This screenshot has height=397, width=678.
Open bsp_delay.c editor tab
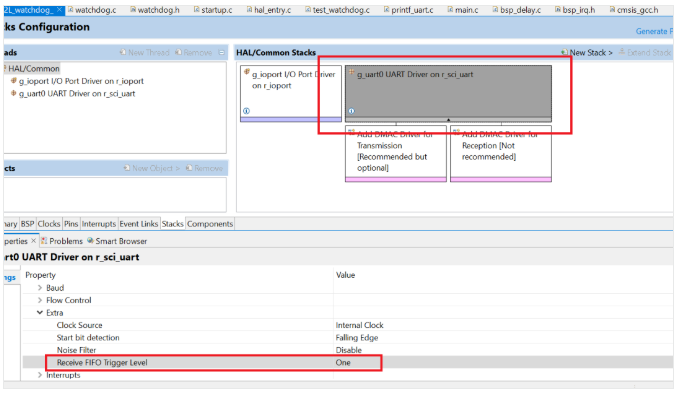516,10
